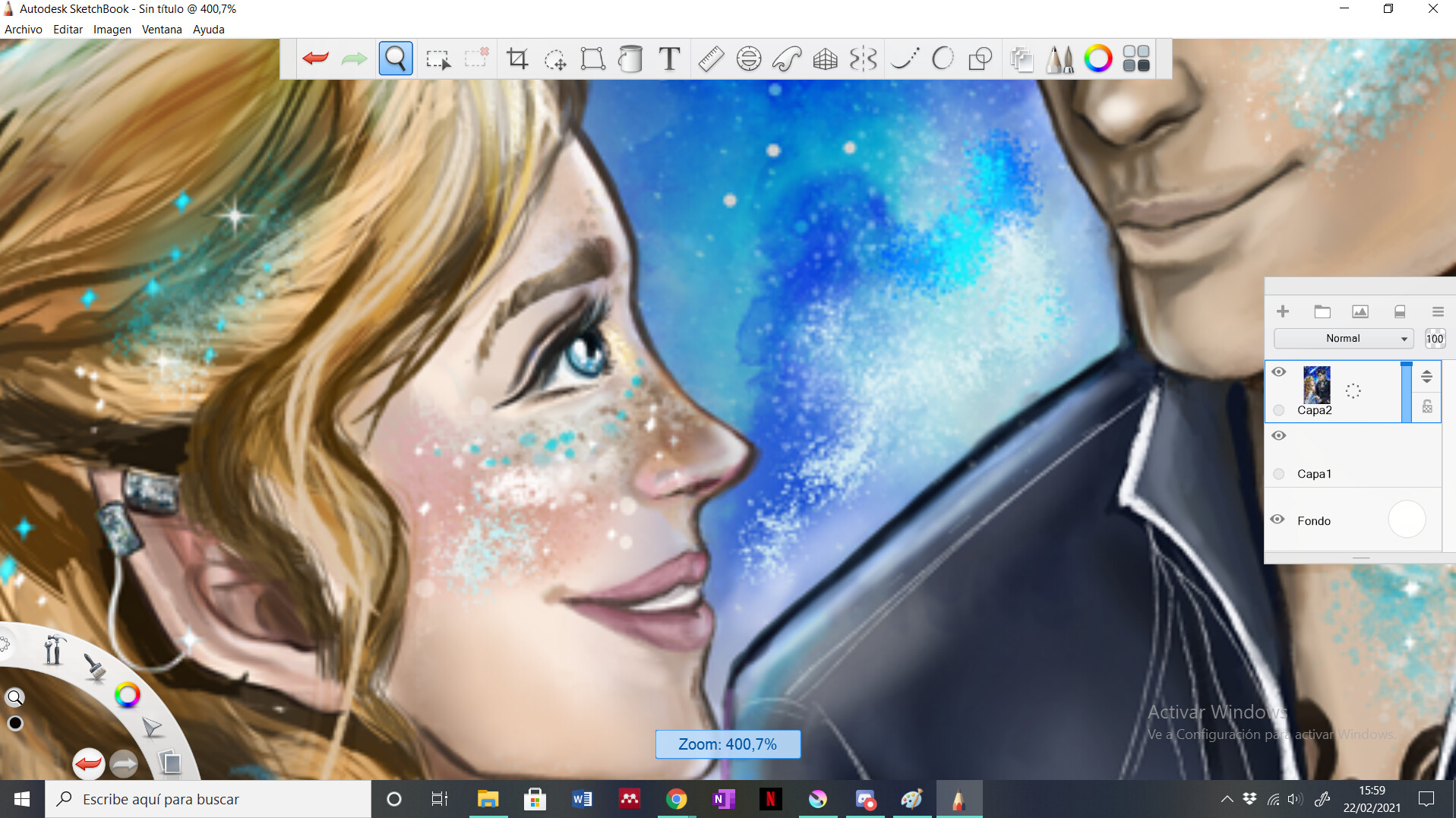Click the green Redo arrow in top toolbar
Image resolution: width=1456 pixels, height=818 pixels.
(x=354, y=58)
